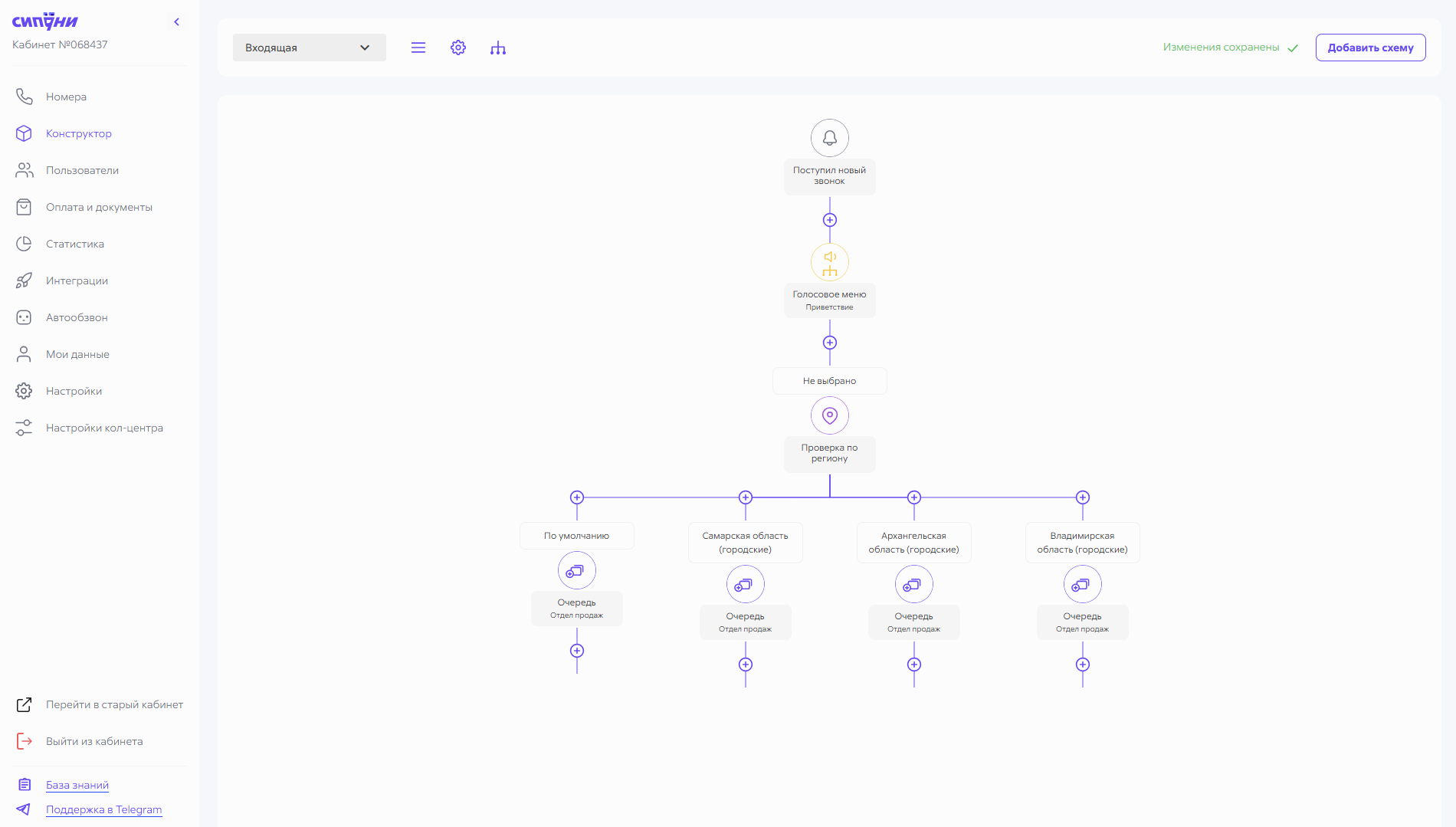Open the Samara region queue icon
The height and width of the screenshot is (827, 1456).
click(x=745, y=584)
